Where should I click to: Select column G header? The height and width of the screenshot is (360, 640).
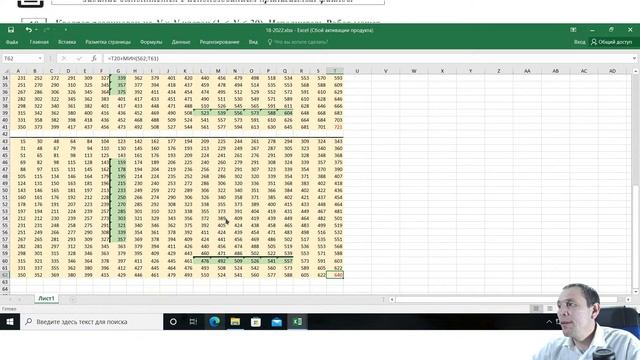point(118,71)
